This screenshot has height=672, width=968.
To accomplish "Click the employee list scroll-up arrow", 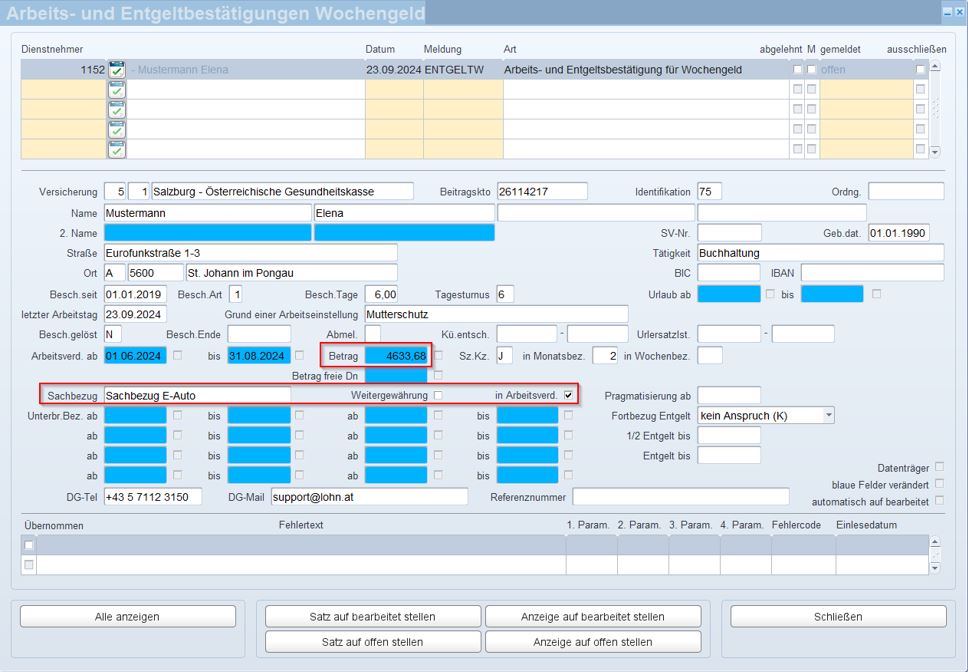I will 935,68.
